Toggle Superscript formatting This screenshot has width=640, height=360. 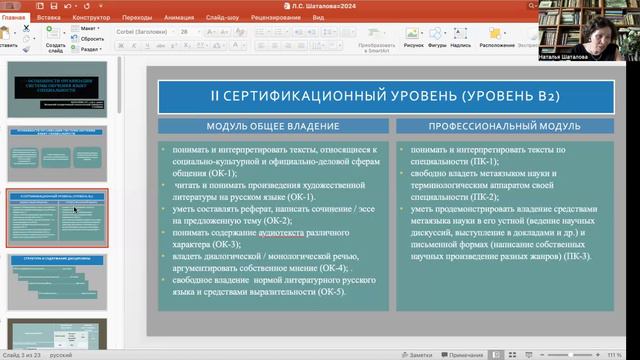[174, 46]
